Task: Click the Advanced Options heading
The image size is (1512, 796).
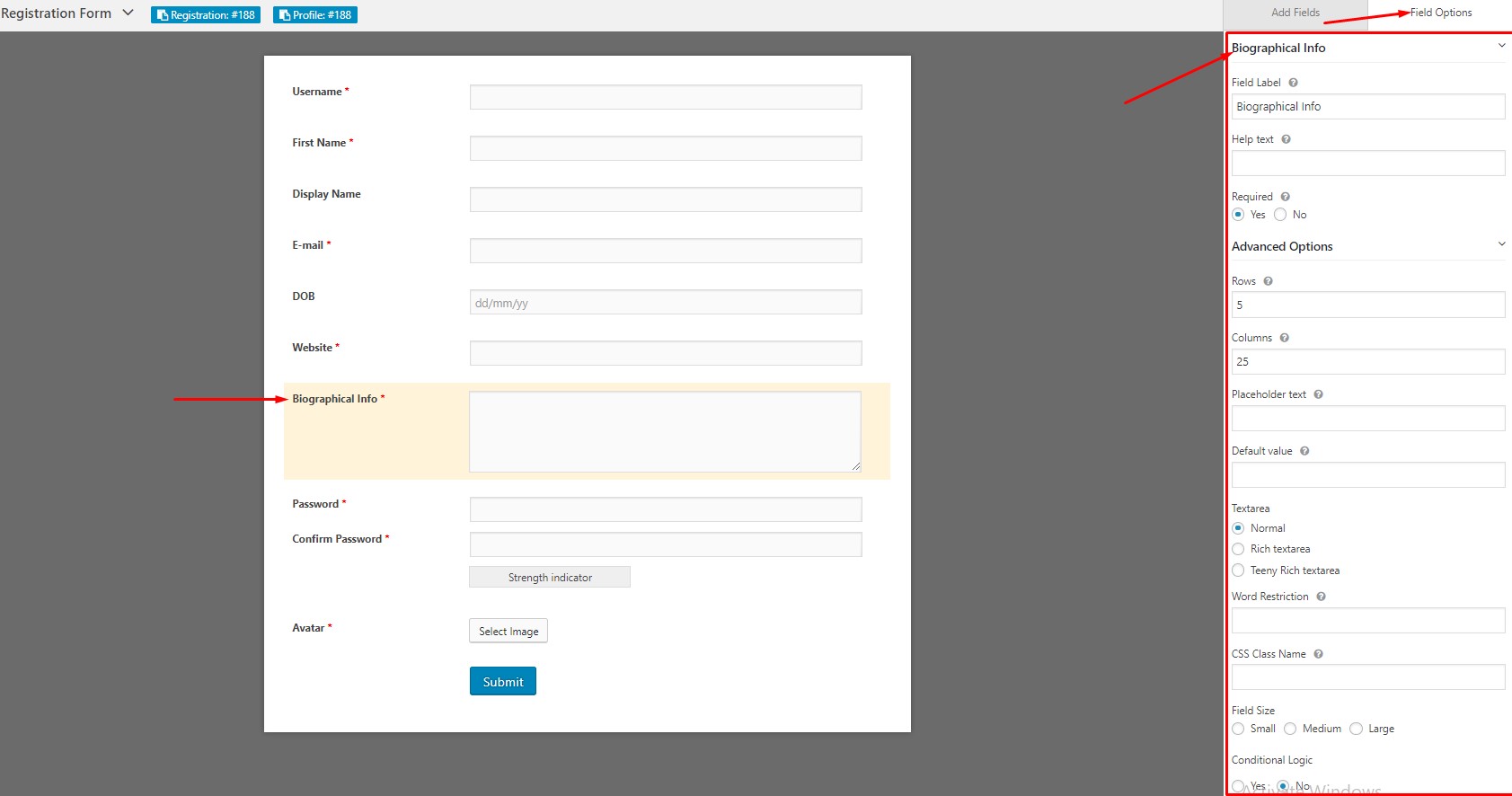Action: 1282,246
